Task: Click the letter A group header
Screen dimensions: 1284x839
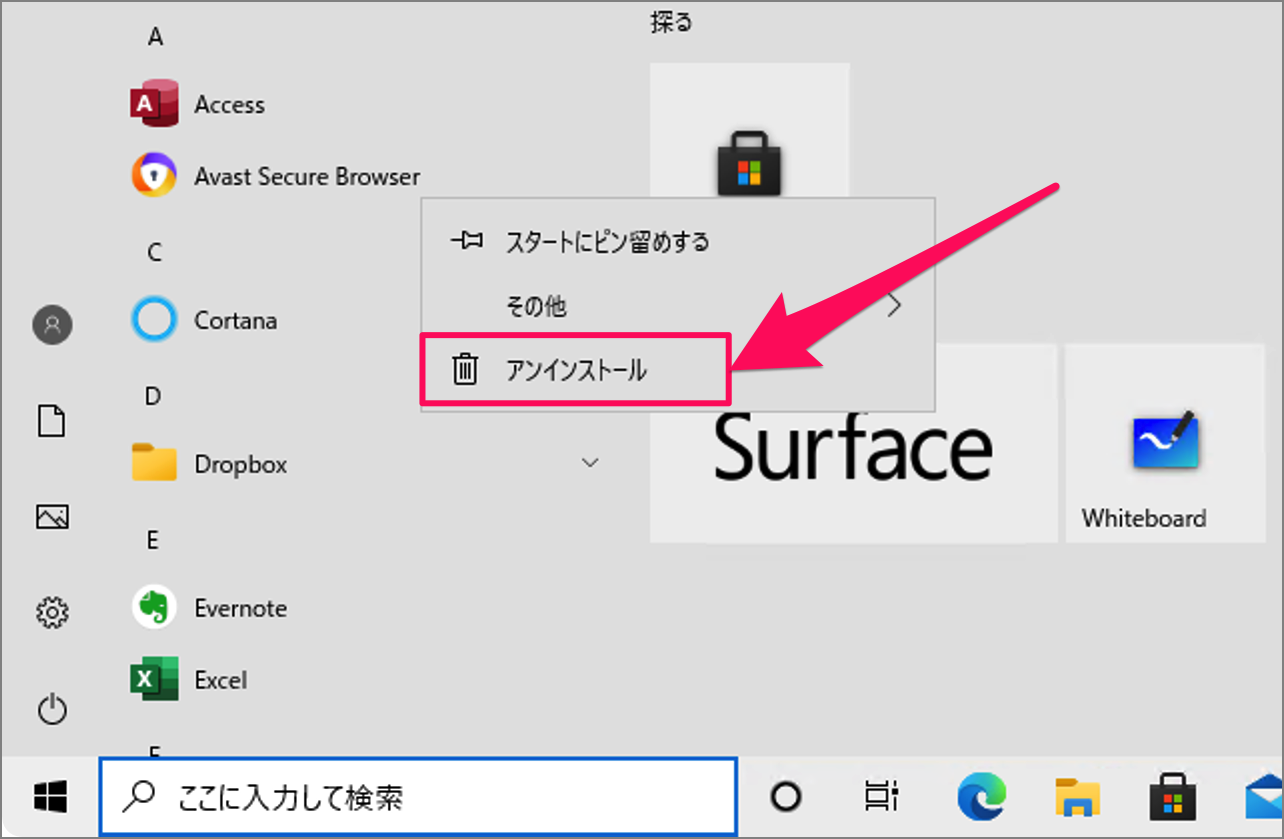Action: 155,37
